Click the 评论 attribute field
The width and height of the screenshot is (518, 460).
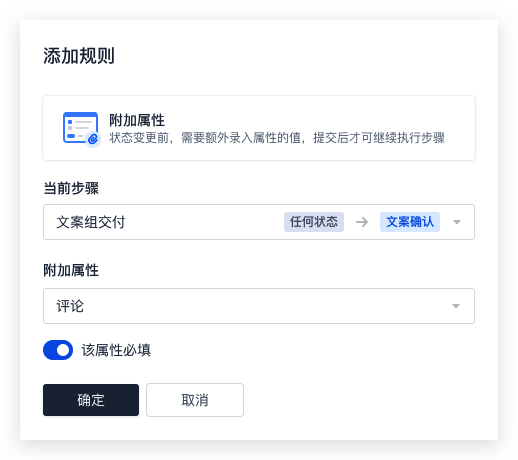pos(259,306)
